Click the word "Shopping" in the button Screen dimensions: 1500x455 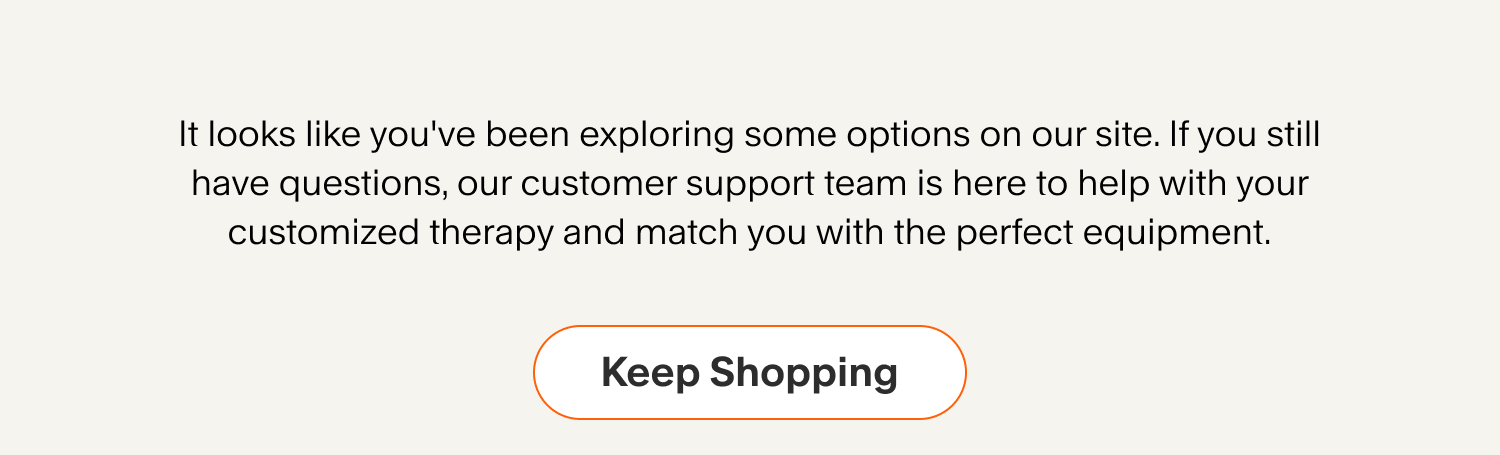(803, 374)
